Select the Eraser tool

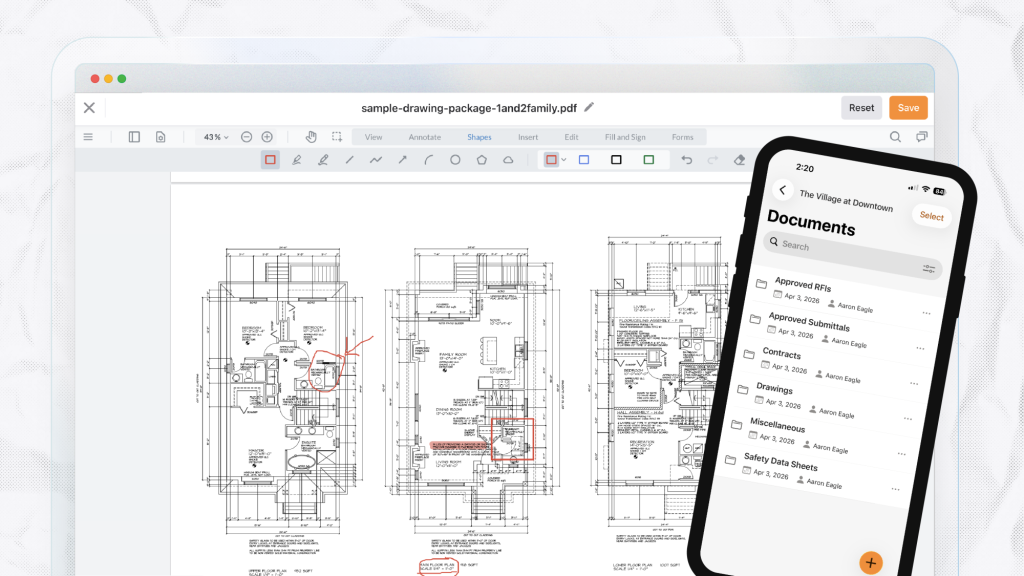click(739, 160)
